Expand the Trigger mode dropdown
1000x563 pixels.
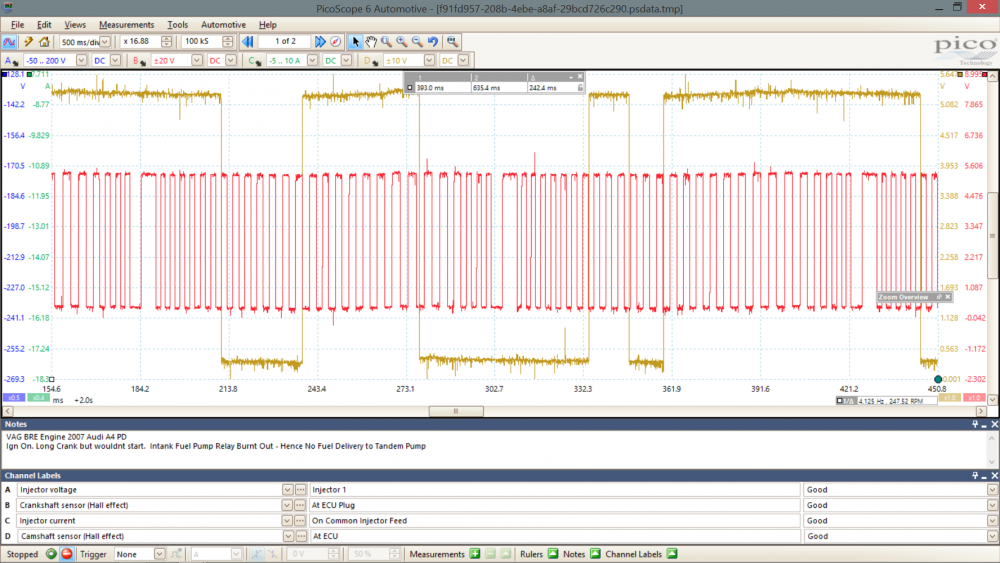point(159,554)
